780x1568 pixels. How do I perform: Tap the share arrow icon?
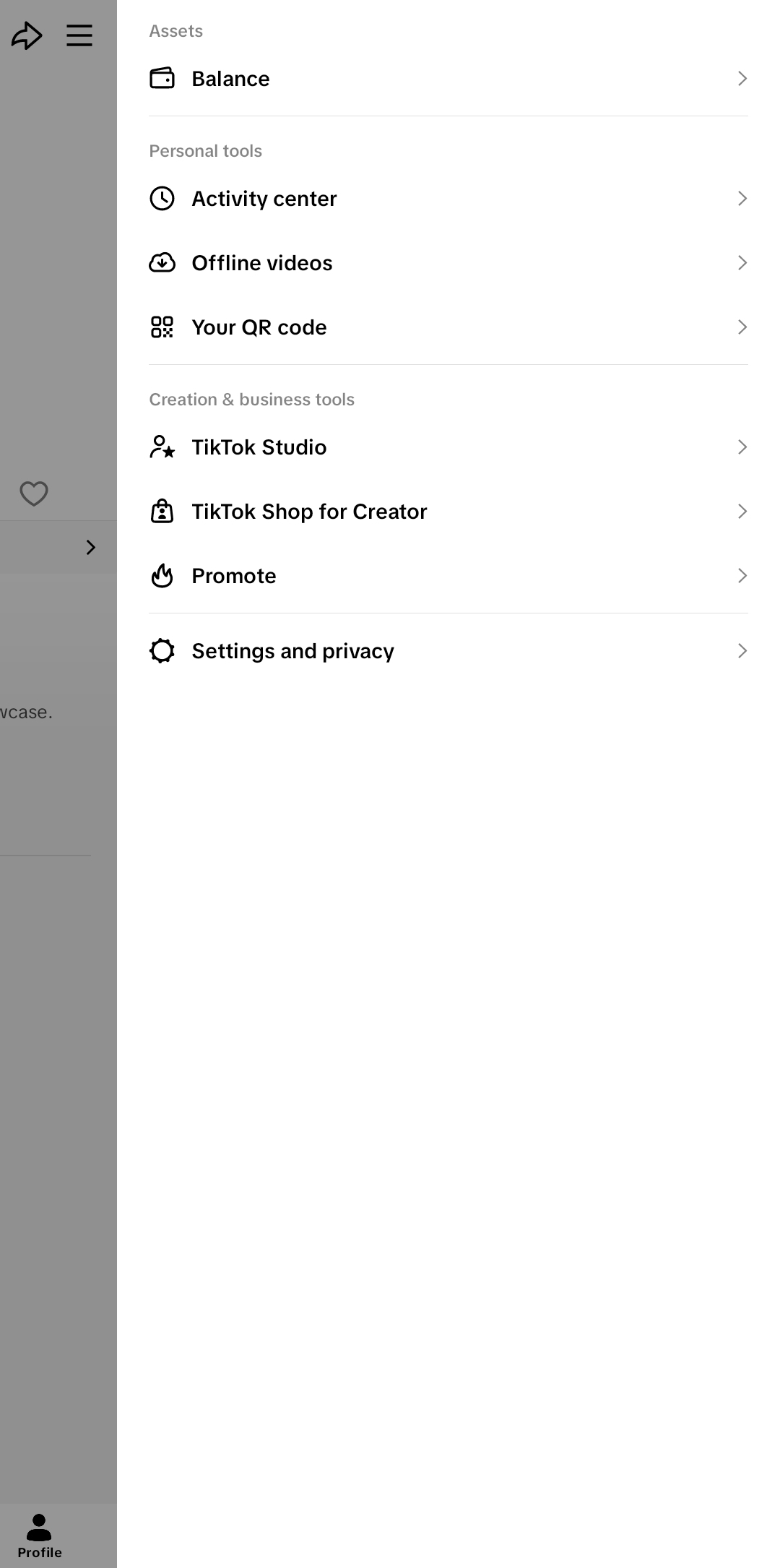27,35
